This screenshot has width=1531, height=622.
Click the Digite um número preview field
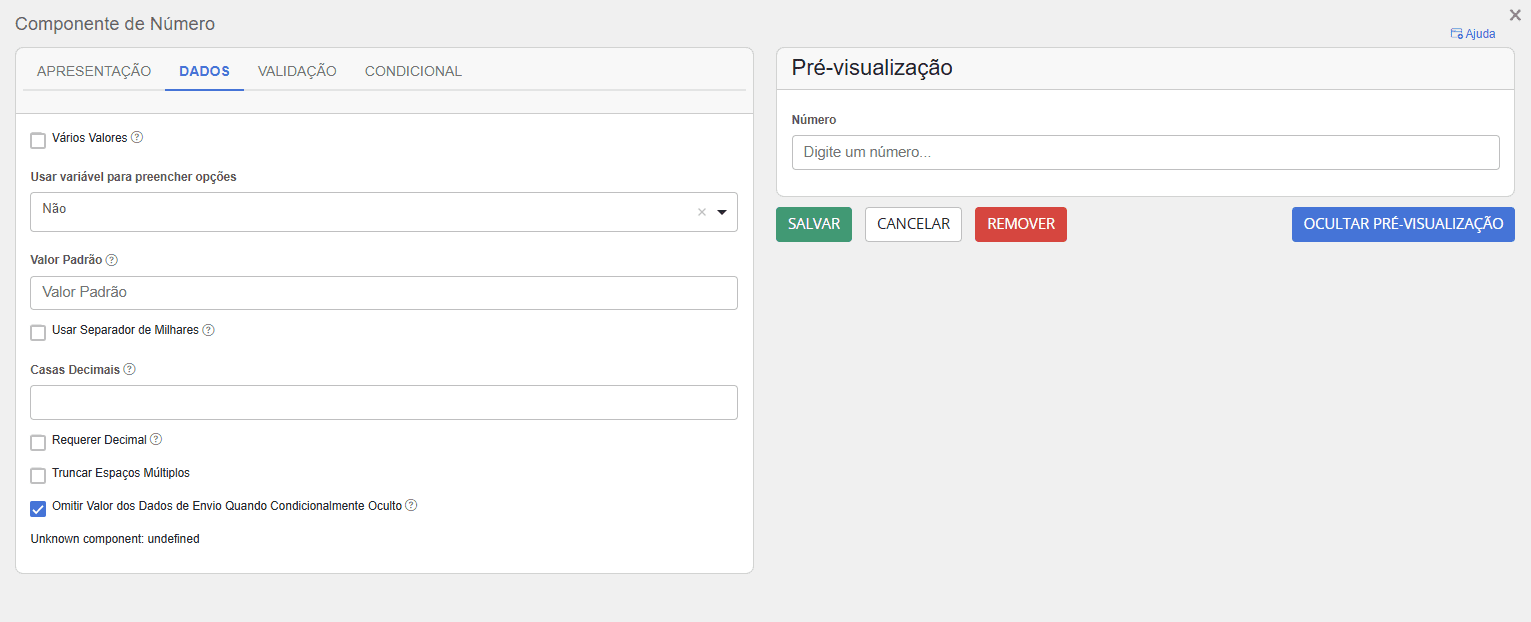click(1145, 153)
